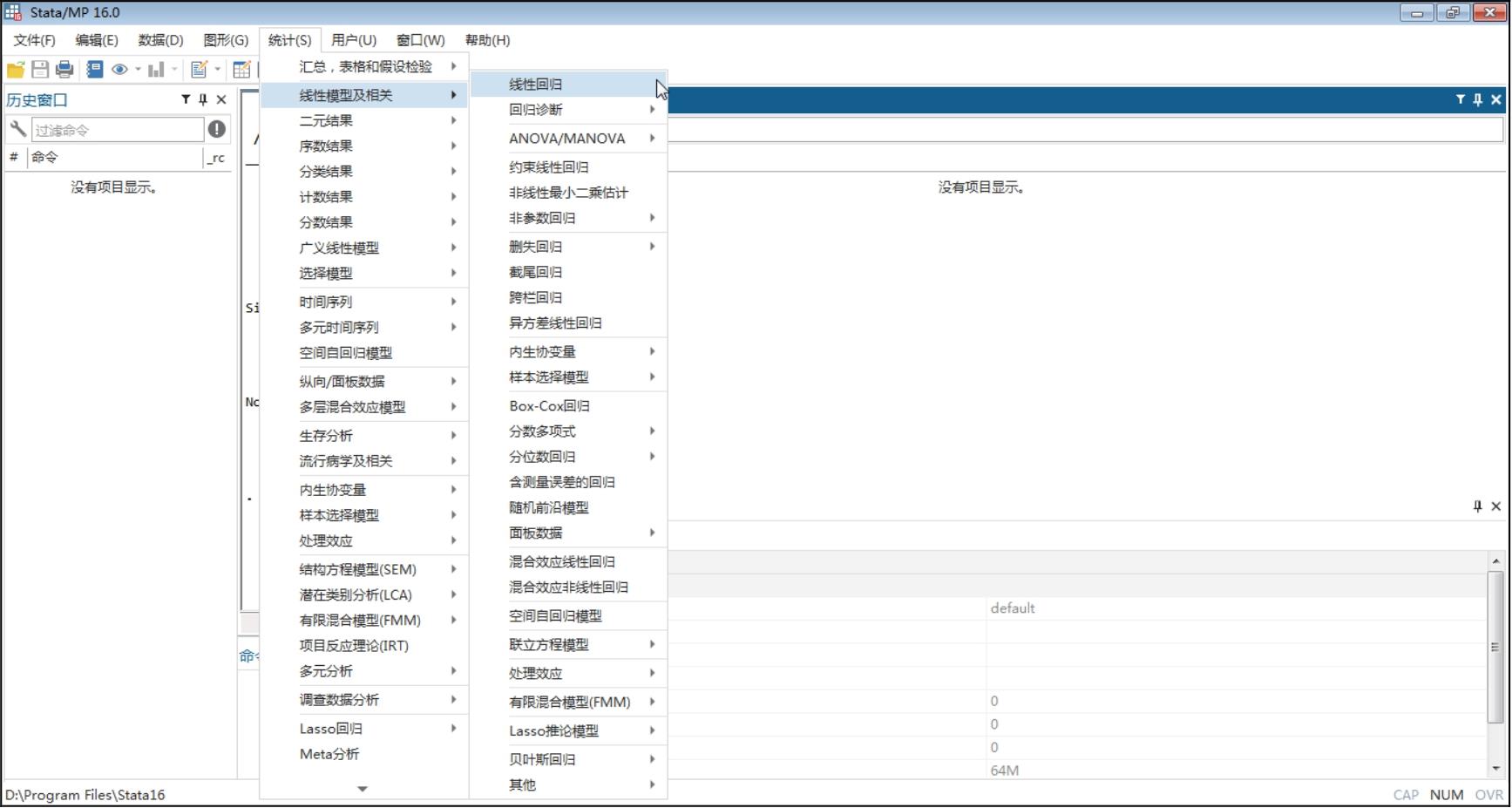Open the dropdown arrow beside the Viewer eye icon
The image size is (1512, 808).
pos(138,70)
